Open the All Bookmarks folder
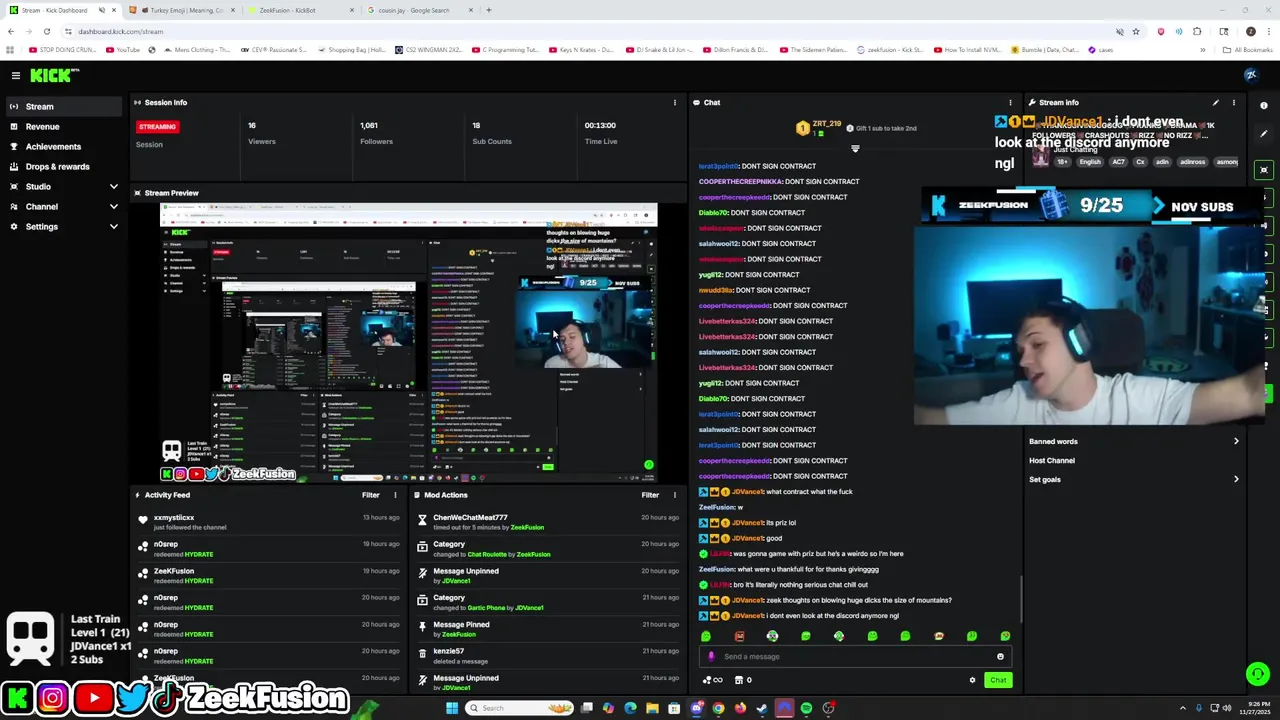 (x=1247, y=50)
